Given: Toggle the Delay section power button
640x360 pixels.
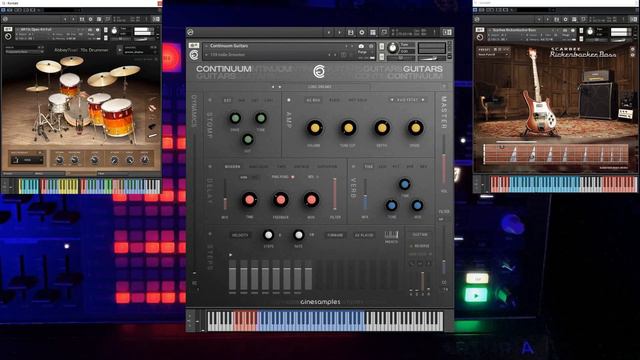Looking at the screenshot, I should (210, 167).
